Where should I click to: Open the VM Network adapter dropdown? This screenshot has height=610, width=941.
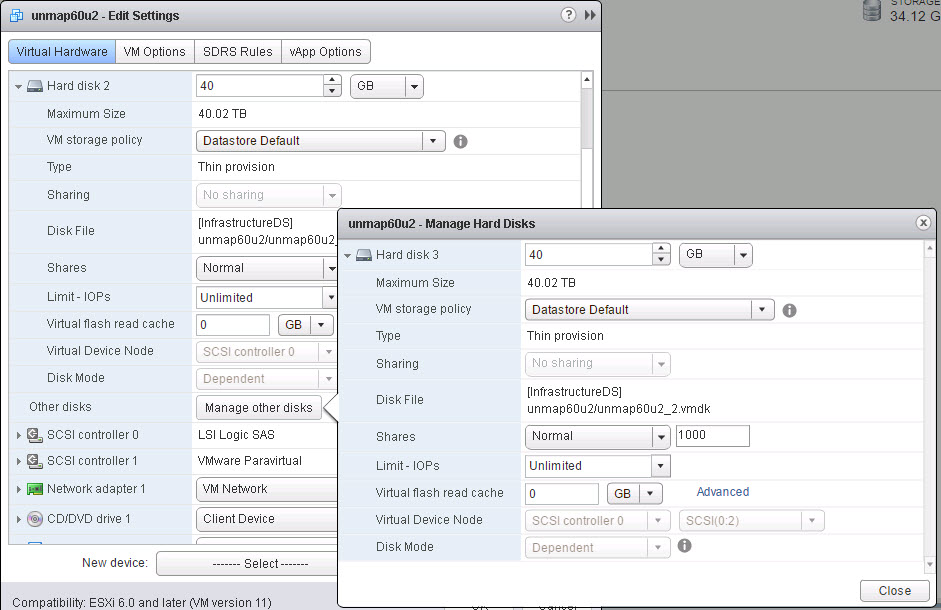(x=266, y=489)
